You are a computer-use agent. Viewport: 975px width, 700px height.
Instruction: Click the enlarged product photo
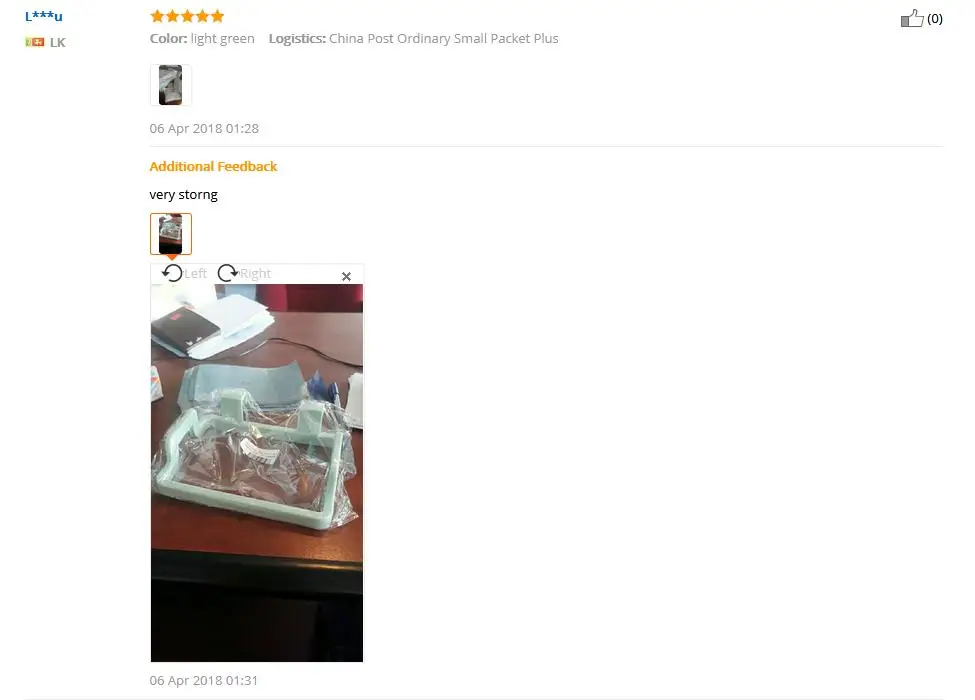[x=257, y=473]
